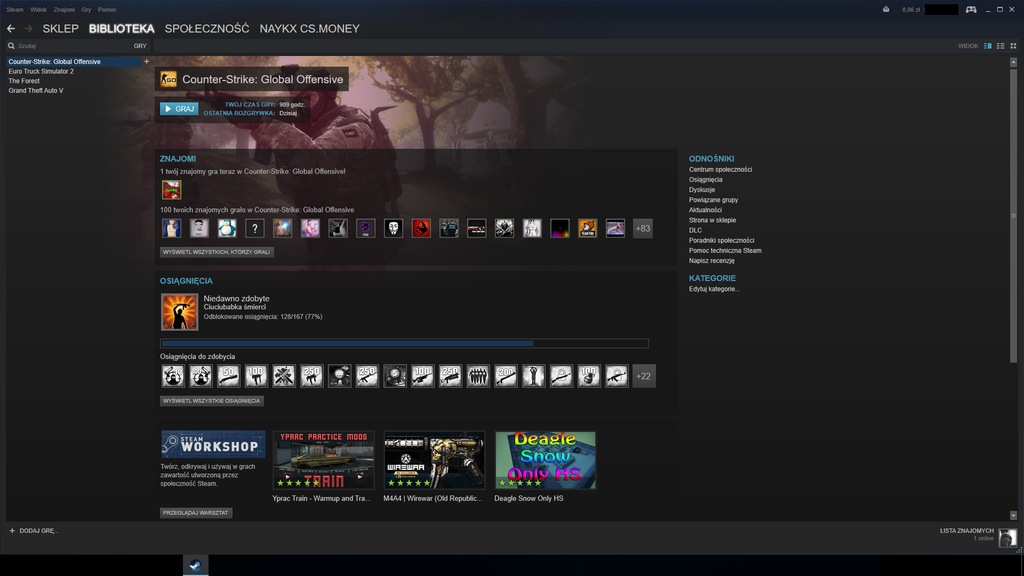The image size is (1024, 576).
Task: Show the +83 more friends
Action: pos(643,228)
